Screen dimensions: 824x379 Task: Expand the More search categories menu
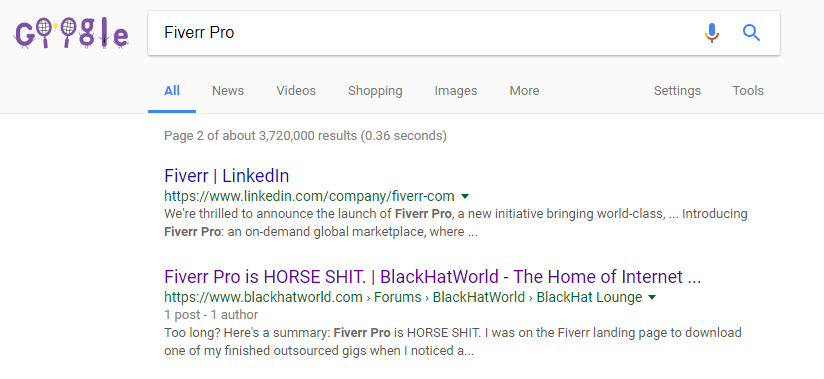tap(524, 90)
